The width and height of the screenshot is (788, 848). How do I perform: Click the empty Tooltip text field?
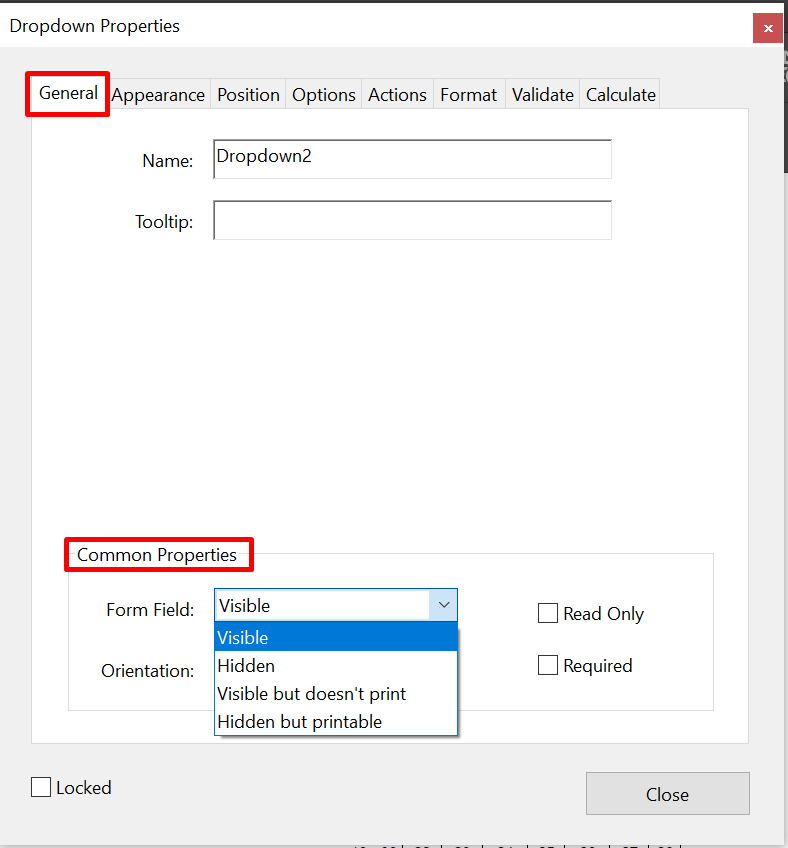click(412, 220)
